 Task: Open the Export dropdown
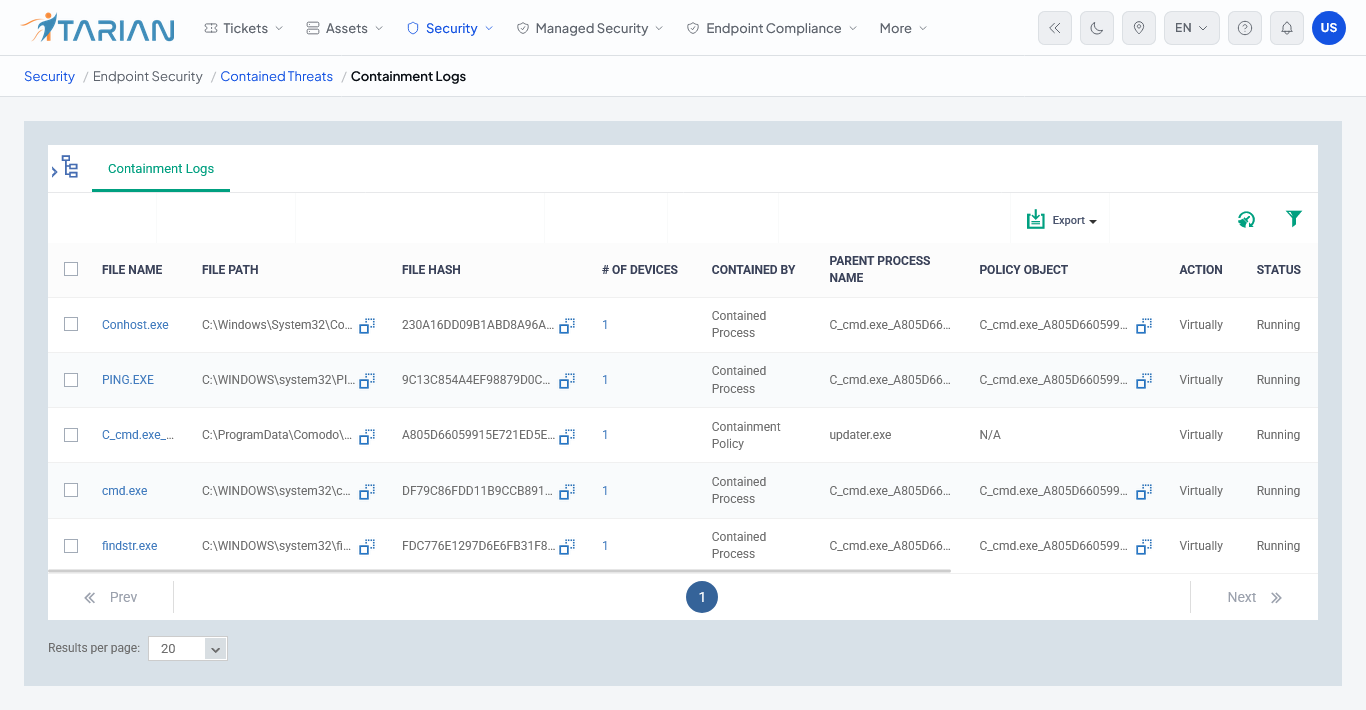1062,220
